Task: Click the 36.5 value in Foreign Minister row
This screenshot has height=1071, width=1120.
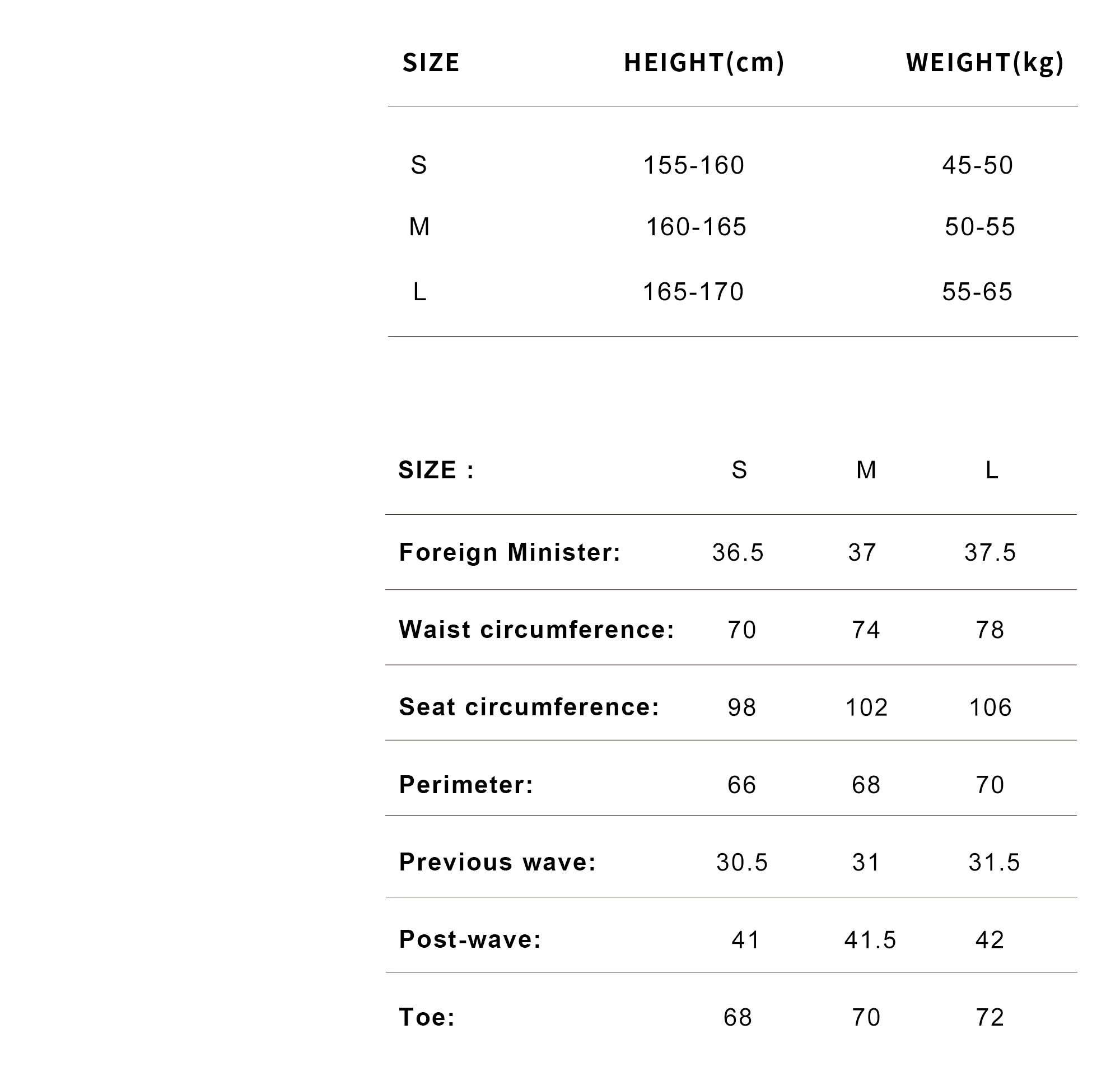Action: pyautogui.click(x=738, y=552)
